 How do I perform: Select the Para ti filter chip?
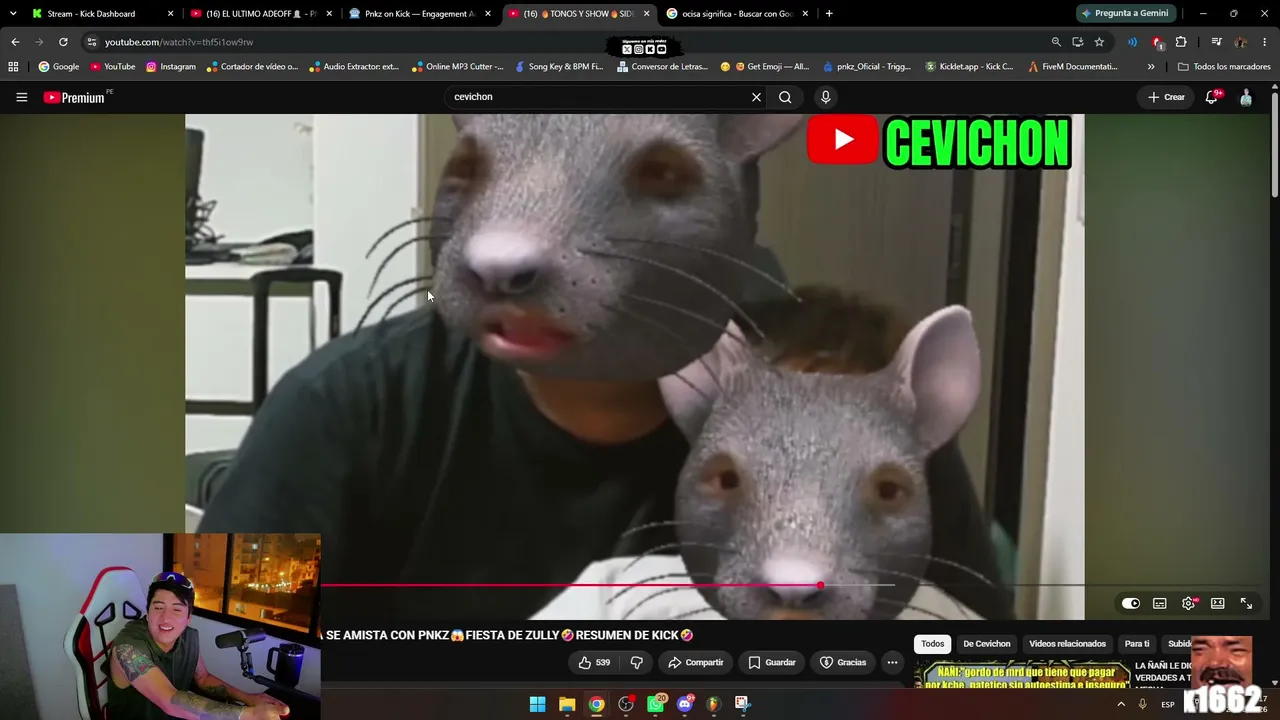[x=1137, y=644]
